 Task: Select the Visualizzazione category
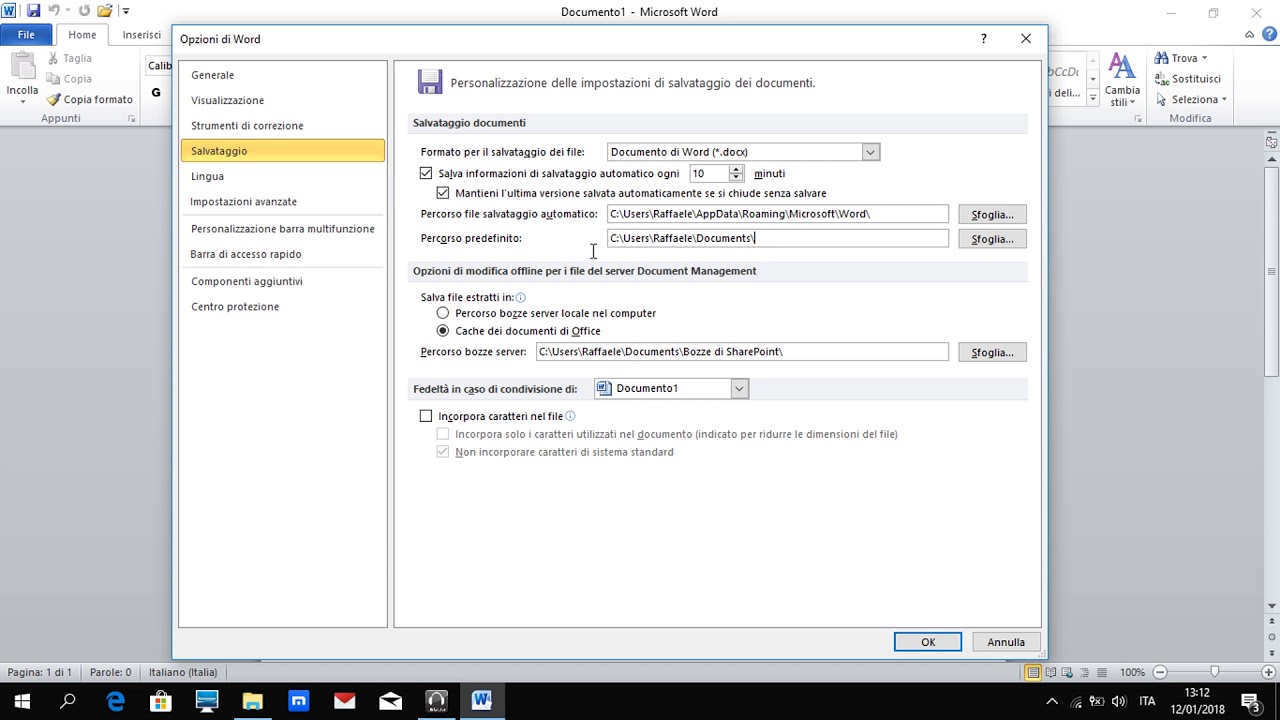click(282, 100)
